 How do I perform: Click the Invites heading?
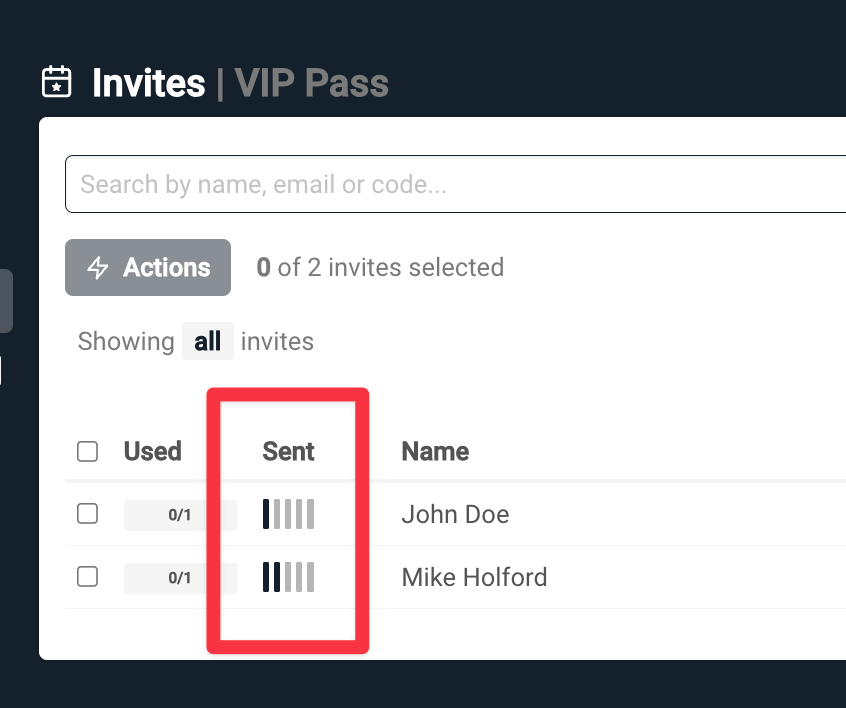(148, 83)
